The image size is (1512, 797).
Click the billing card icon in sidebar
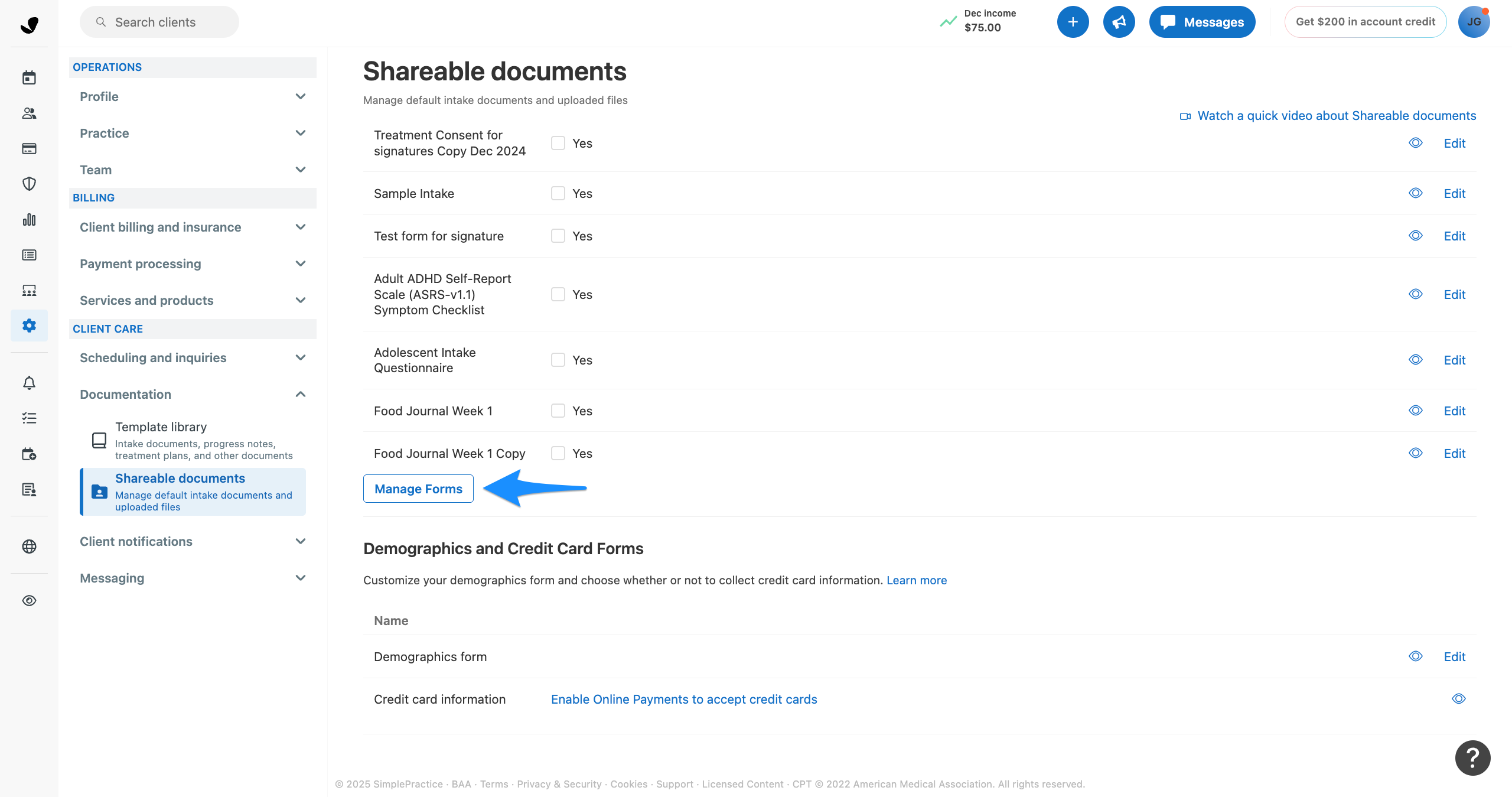coord(29,148)
